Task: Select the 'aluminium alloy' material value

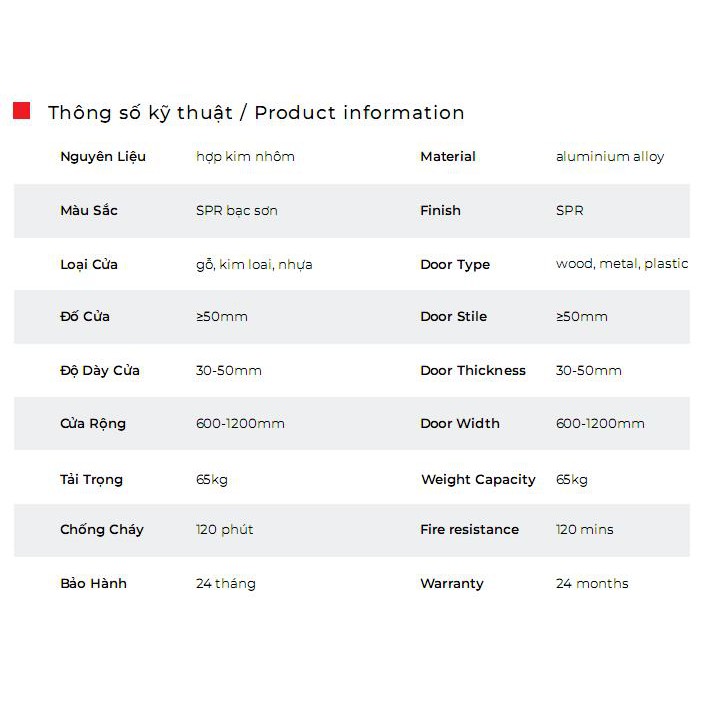Action: coord(610,157)
